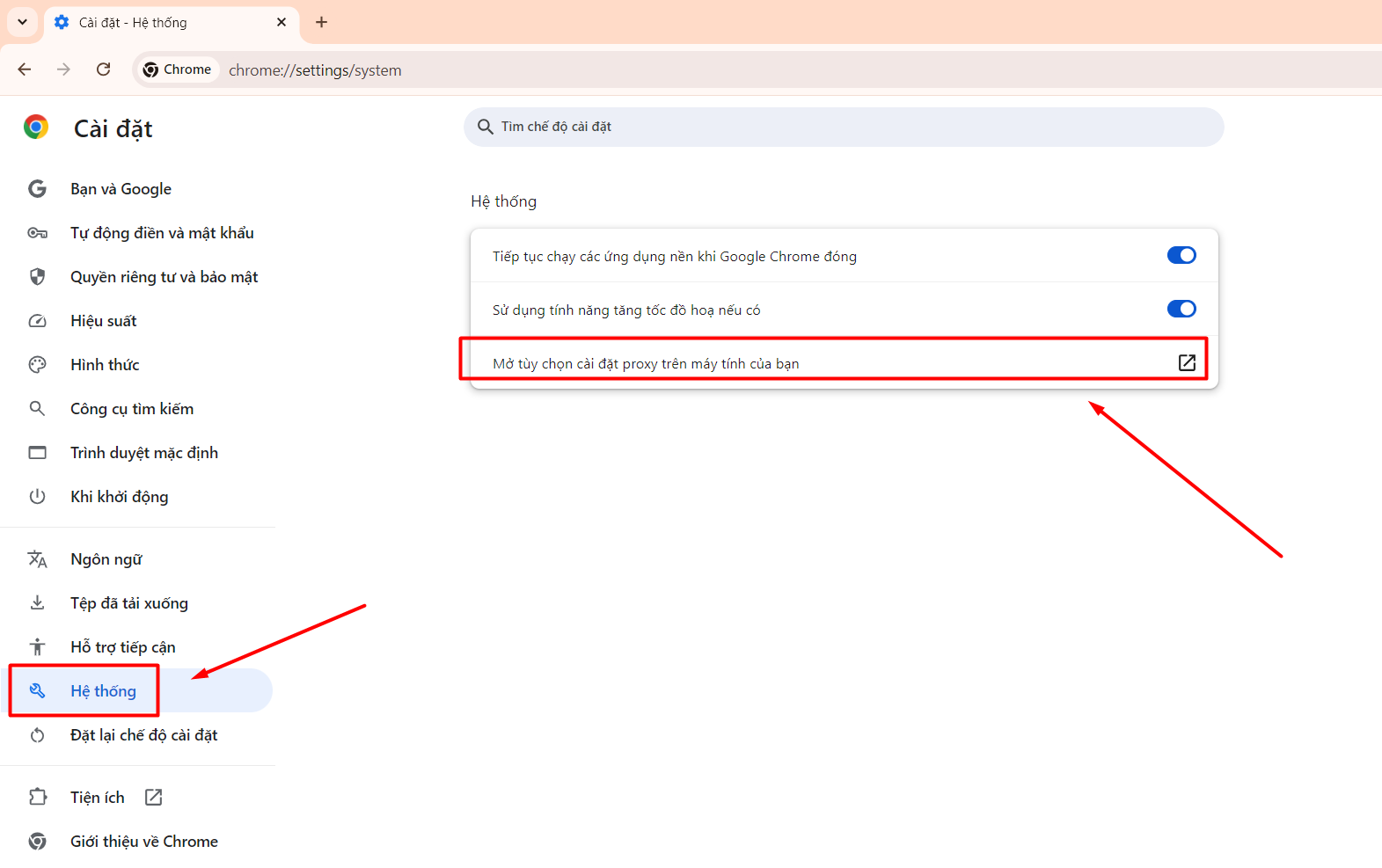Screen dimensions: 1382x868
Task: Open Trình duyệt mặc định settings
Action: [x=145, y=453]
